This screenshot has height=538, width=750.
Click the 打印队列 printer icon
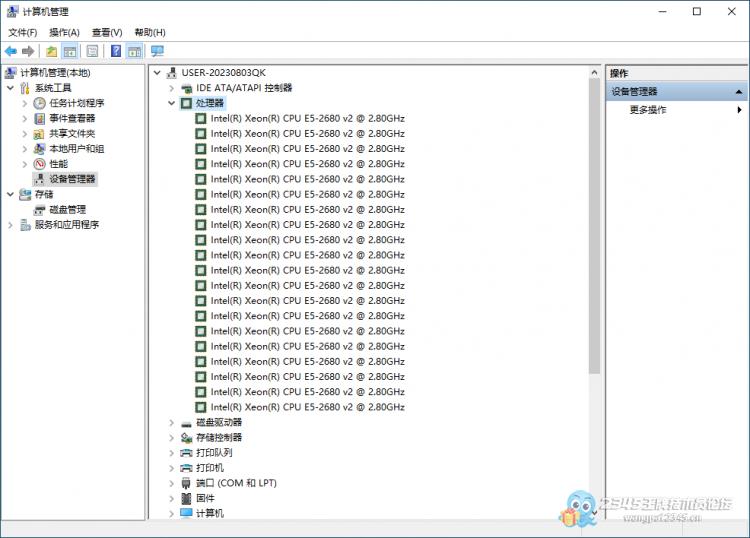[x=187, y=453]
